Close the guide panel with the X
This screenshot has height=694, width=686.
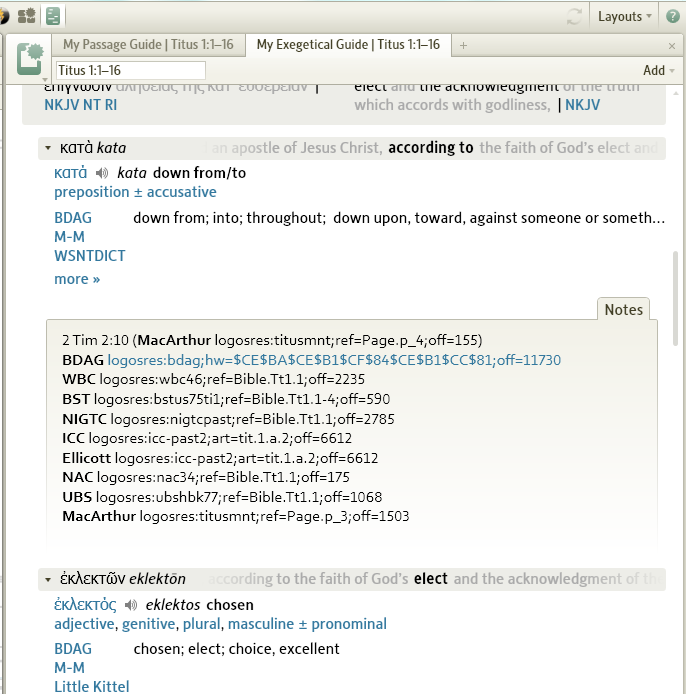672,46
